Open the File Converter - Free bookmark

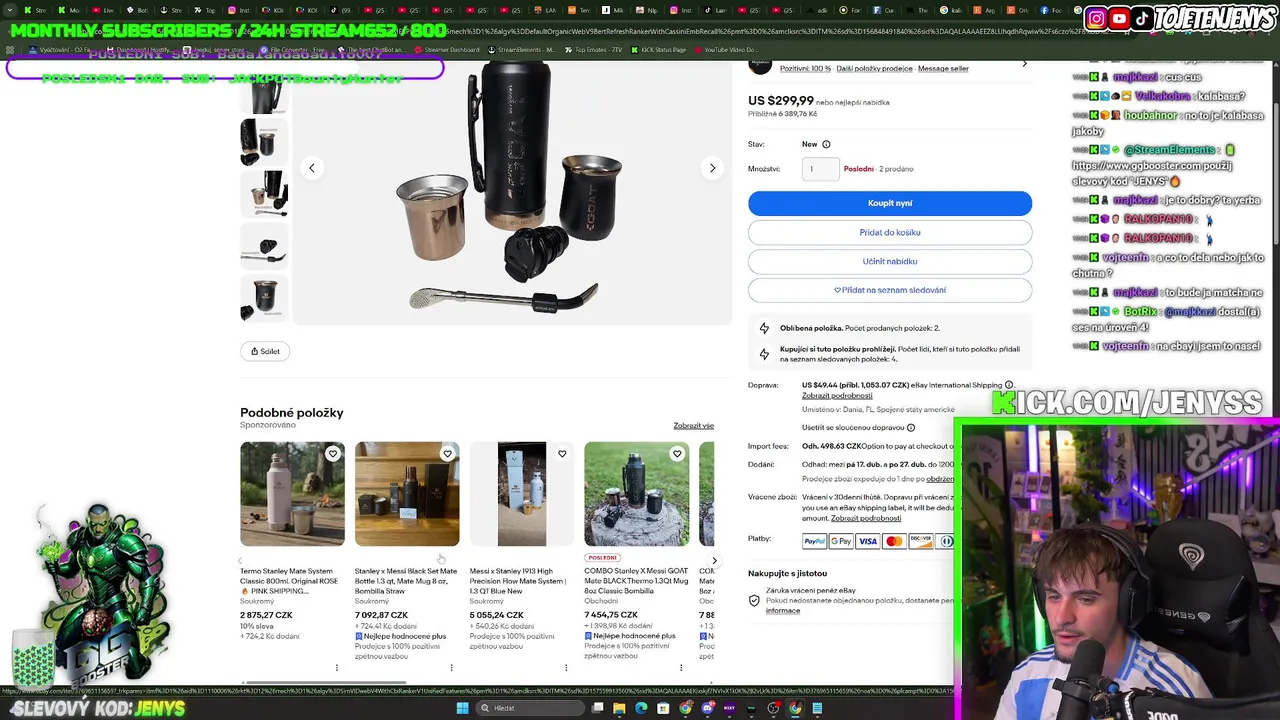pyautogui.click(x=294, y=49)
